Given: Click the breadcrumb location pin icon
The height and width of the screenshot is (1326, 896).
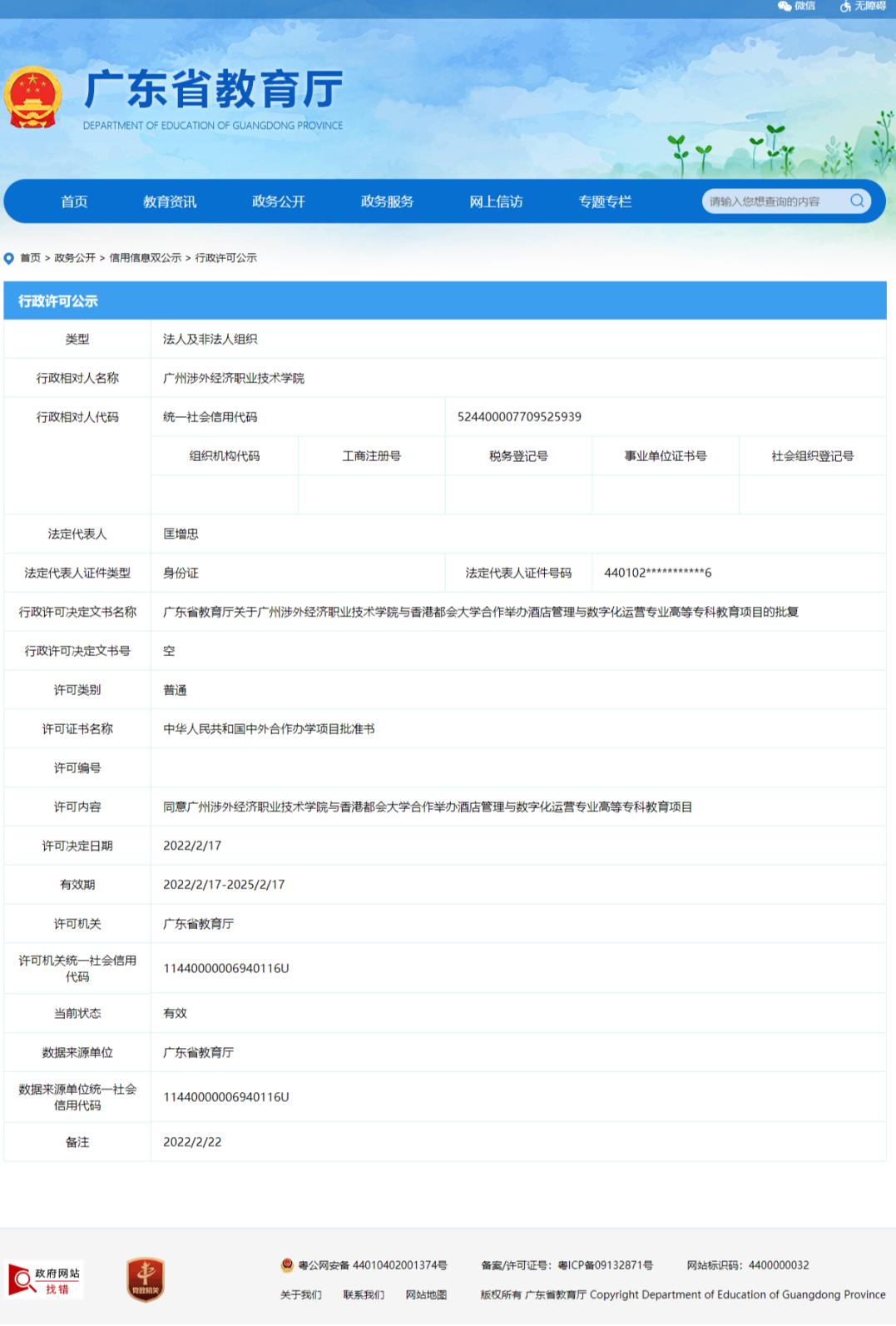Looking at the screenshot, I should click(x=9, y=258).
